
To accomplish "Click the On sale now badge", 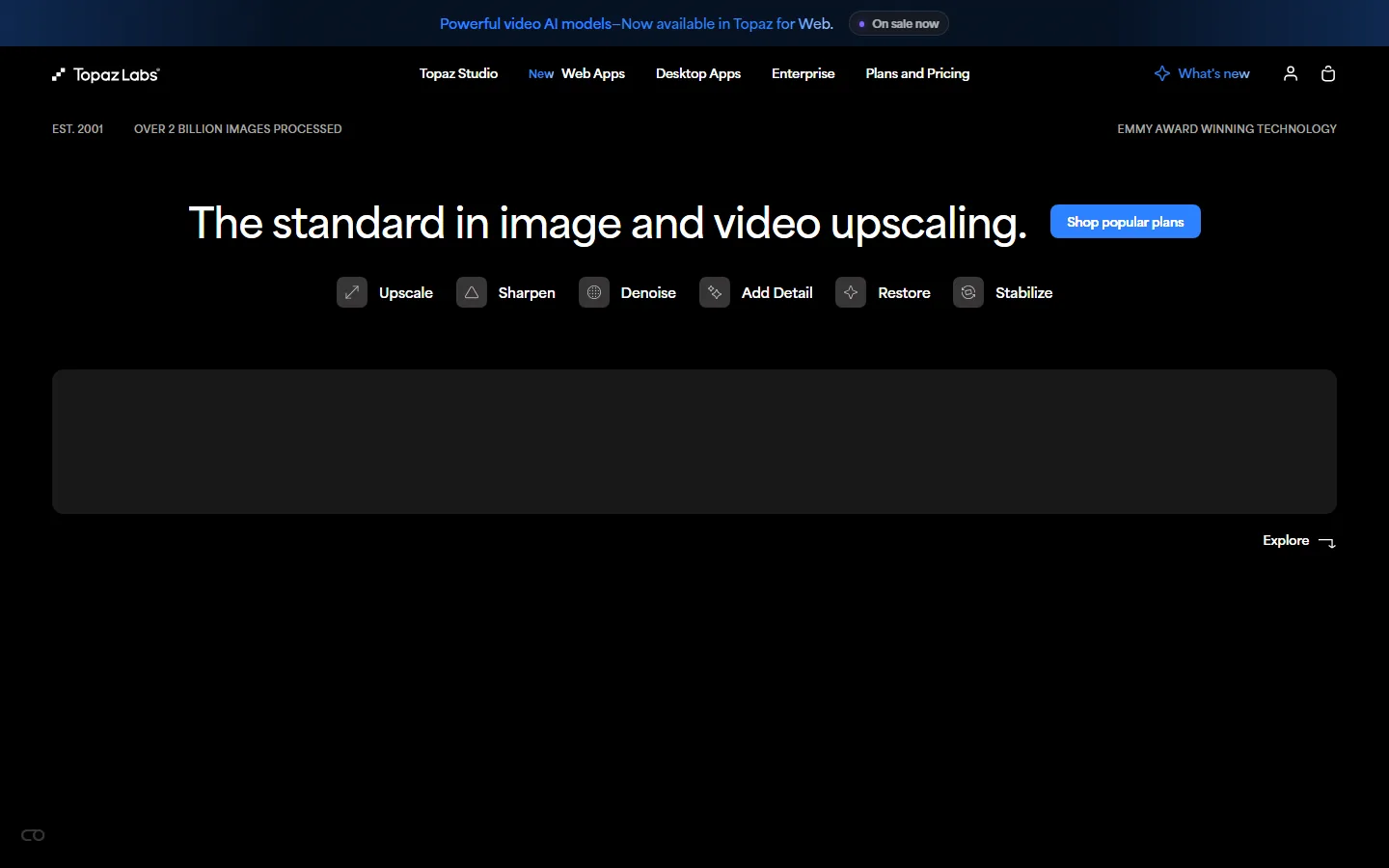I will [x=899, y=23].
